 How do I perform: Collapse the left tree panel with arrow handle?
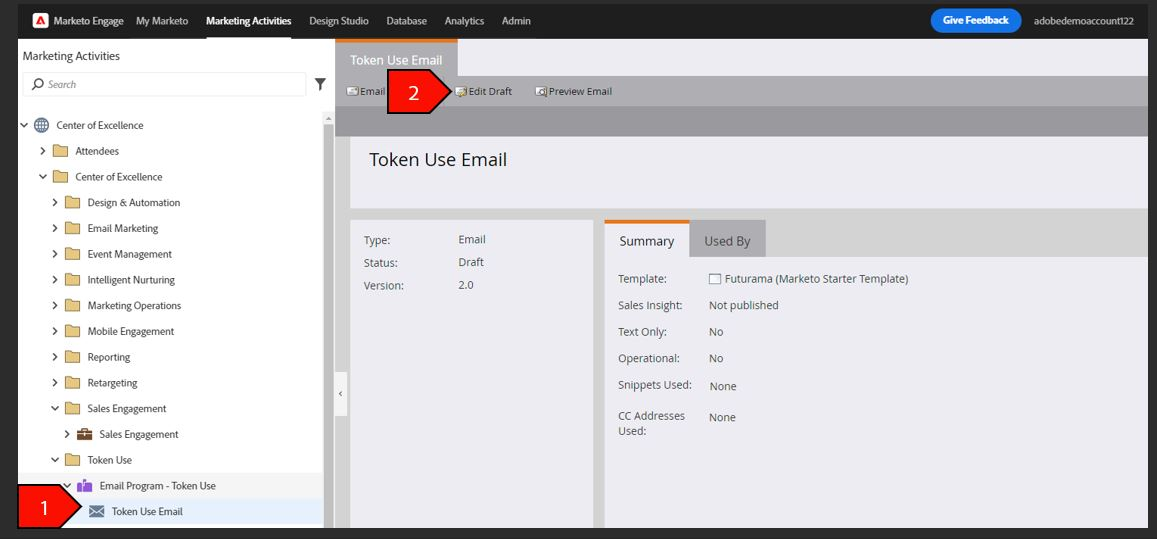coord(340,394)
